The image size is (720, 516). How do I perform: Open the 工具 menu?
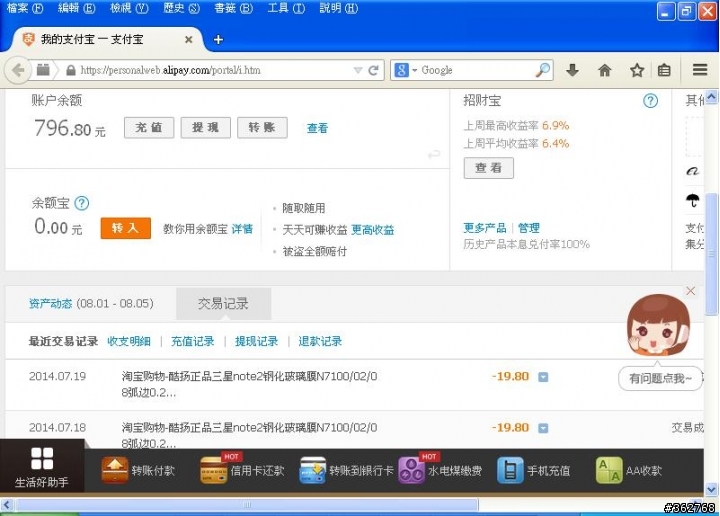(x=286, y=8)
